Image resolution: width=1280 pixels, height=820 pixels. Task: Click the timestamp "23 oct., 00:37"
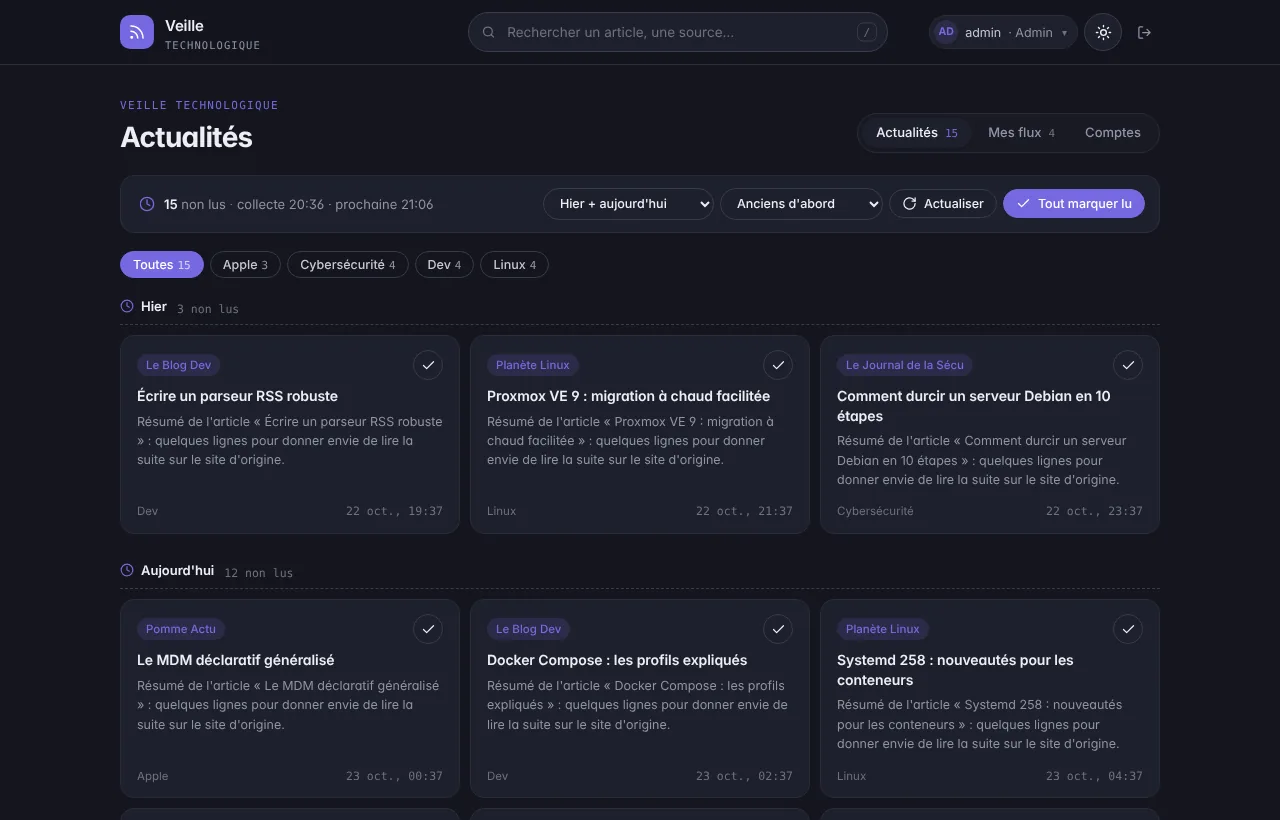pos(394,776)
